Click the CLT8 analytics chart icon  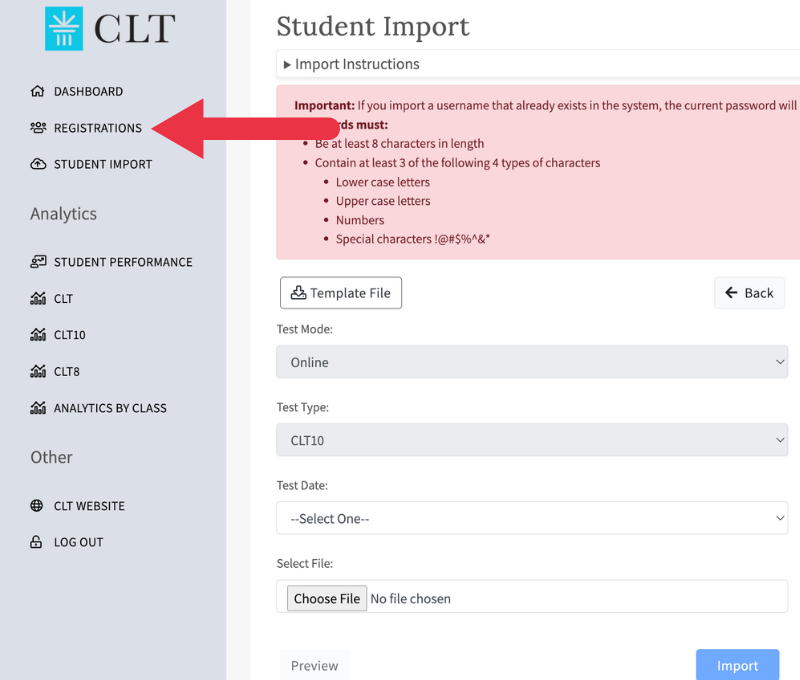[x=38, y=372]
